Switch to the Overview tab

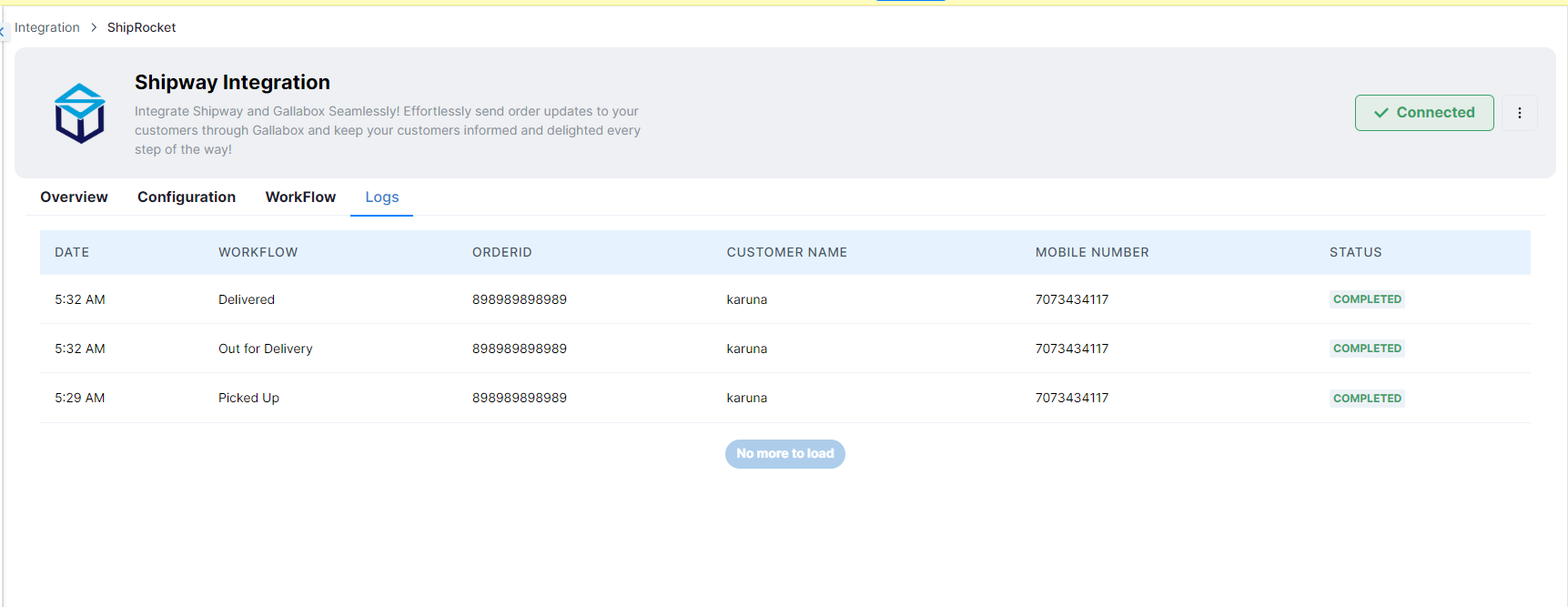(x=74, y=197)
